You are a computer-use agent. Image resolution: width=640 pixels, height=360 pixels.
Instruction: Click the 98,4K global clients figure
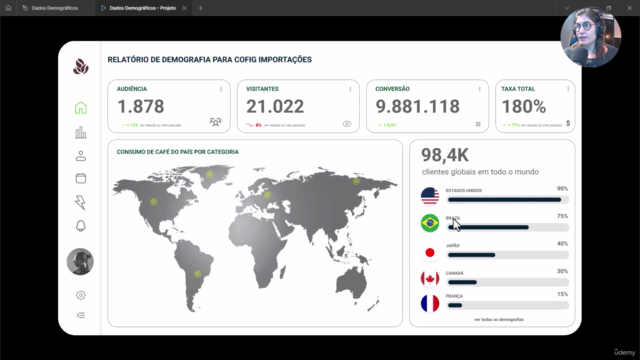pyautogui.click(x=445, y=155)
